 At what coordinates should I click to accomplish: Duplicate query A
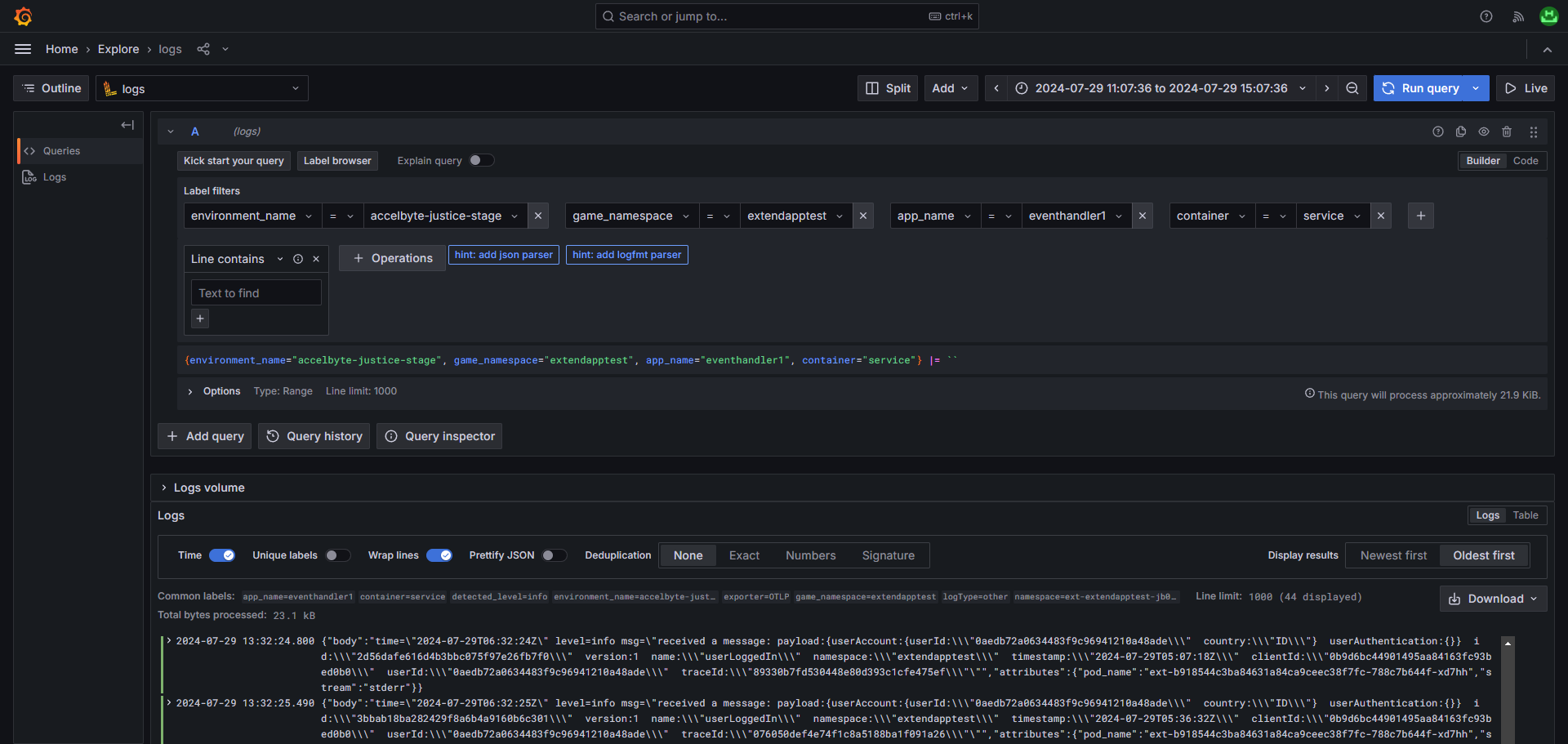click(x=1461, y=131)
